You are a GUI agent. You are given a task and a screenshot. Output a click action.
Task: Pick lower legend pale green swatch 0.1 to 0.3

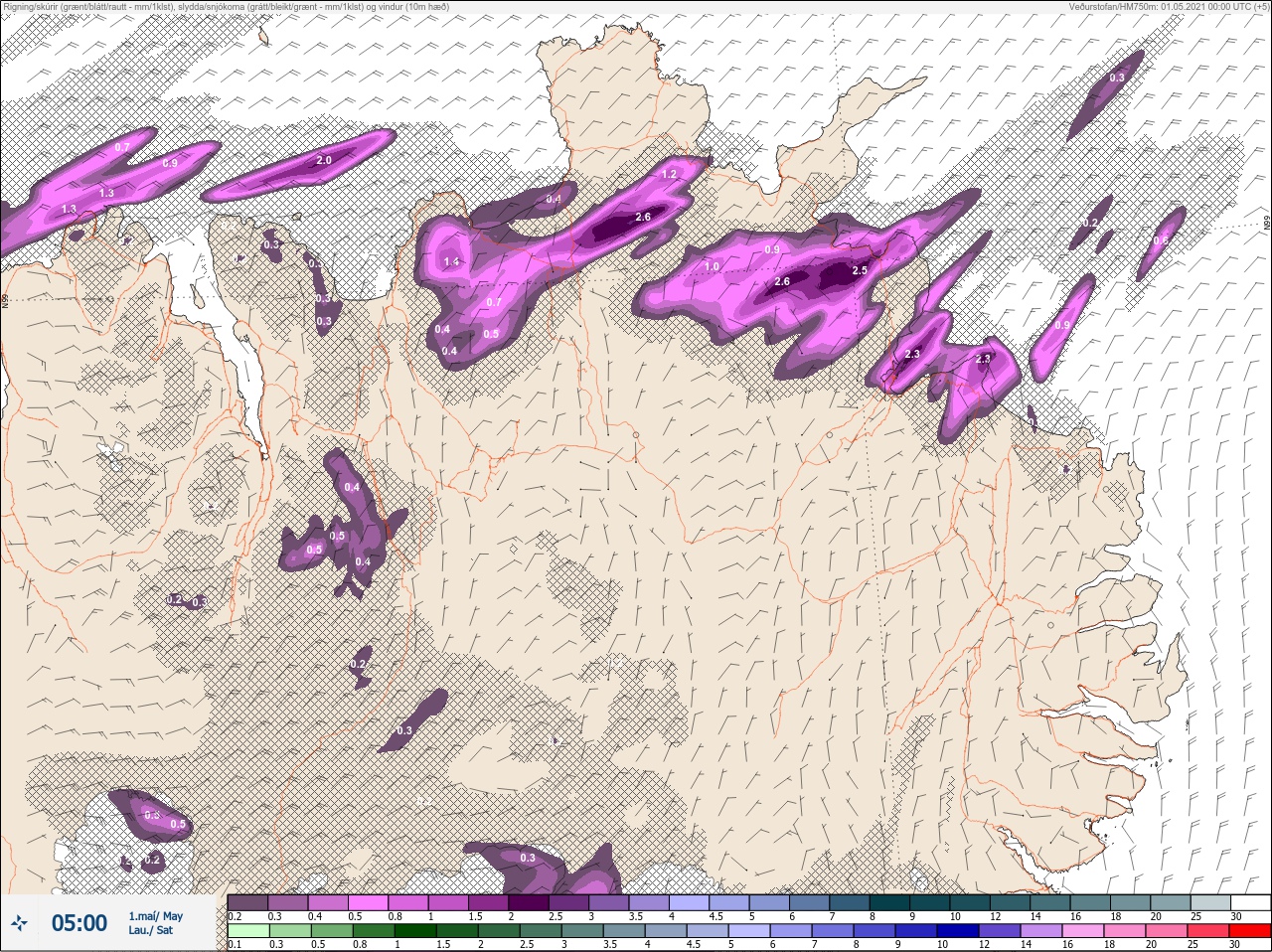pyautogui.click(x=248, y=931)
